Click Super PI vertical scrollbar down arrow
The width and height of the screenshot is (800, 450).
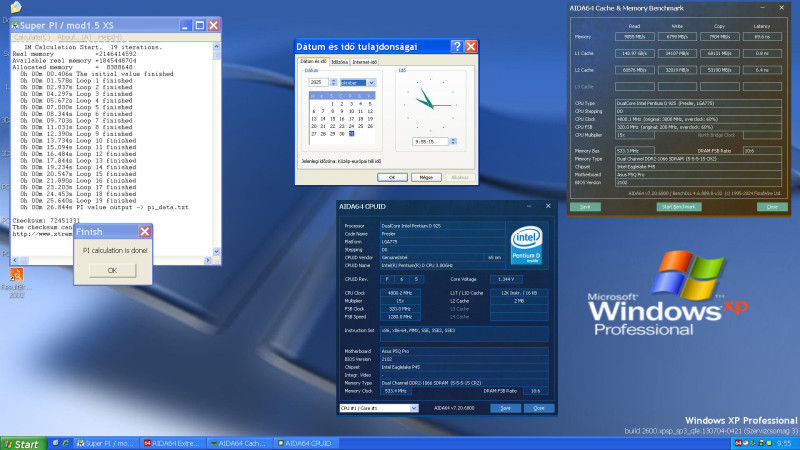216,252
